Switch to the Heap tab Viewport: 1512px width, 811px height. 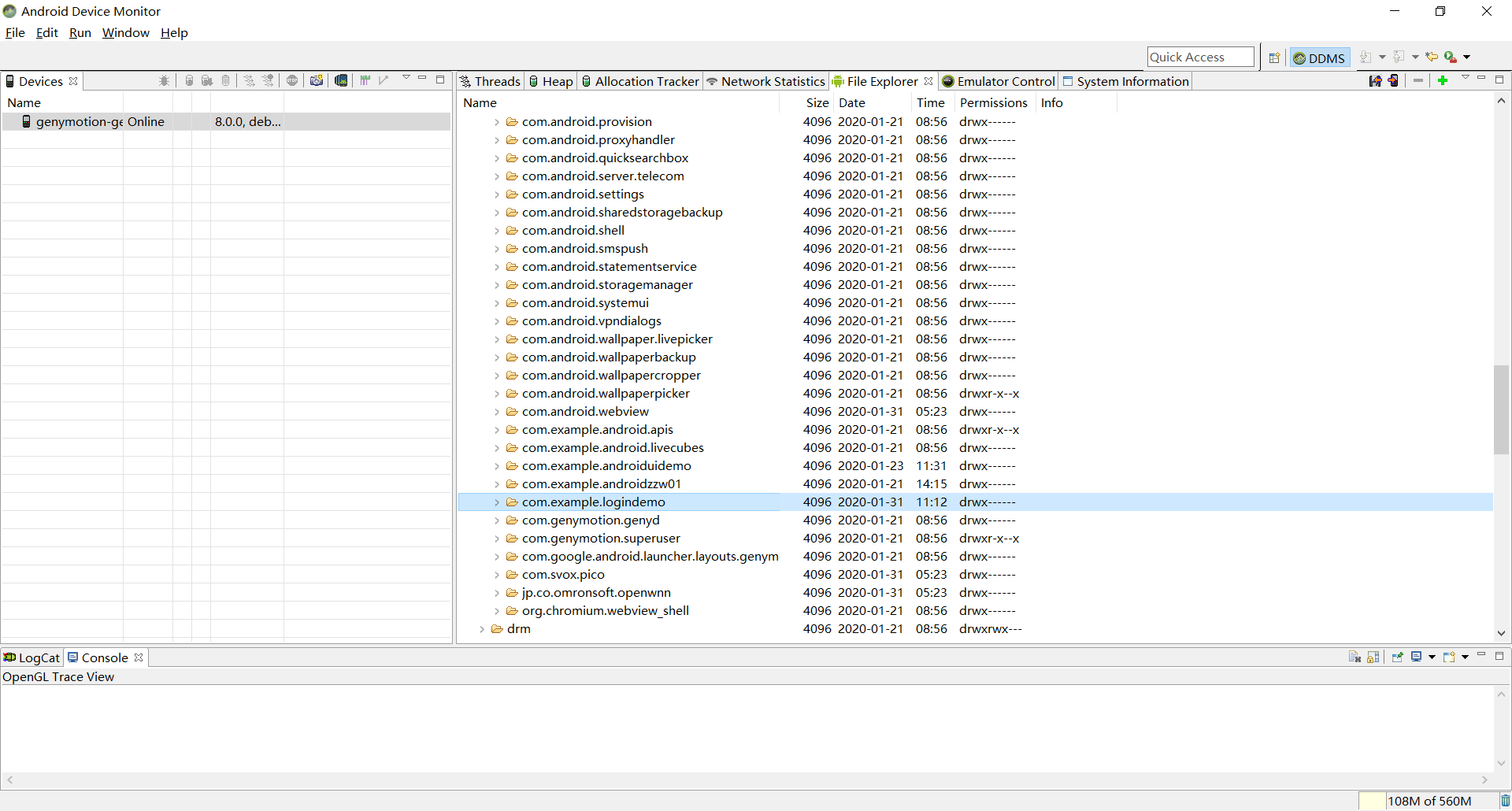[x=550, y=81]
